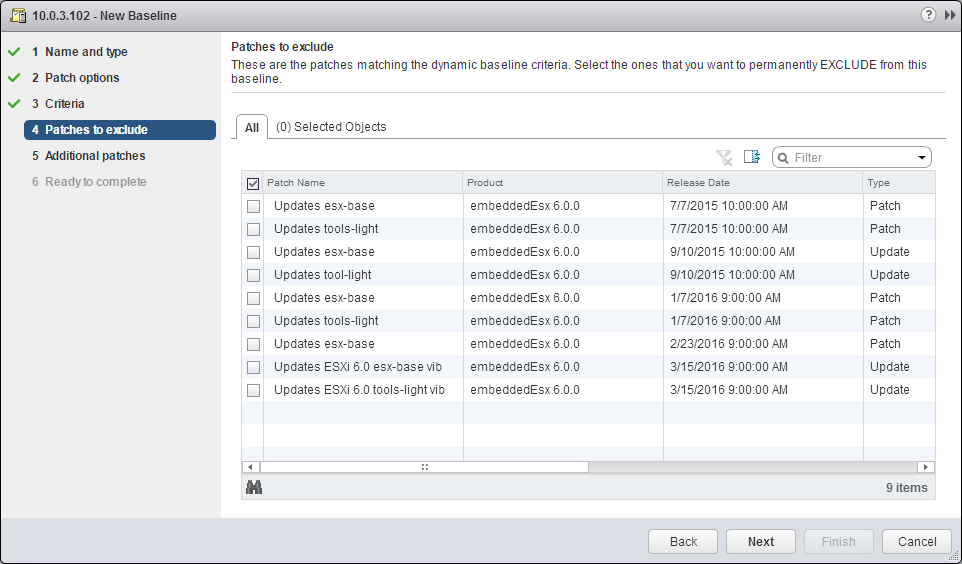Click the baseline icon in title bar
The height and width of the screenshot is (564, 962).
[x=17, y=15]
